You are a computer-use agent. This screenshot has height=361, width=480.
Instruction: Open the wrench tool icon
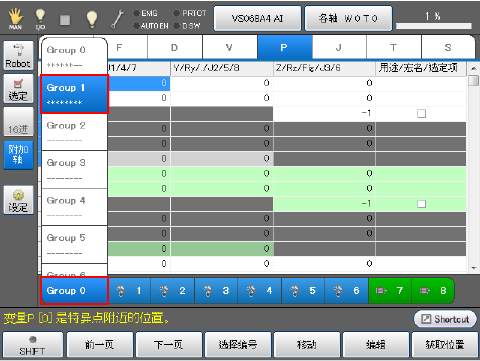[117, 19]
